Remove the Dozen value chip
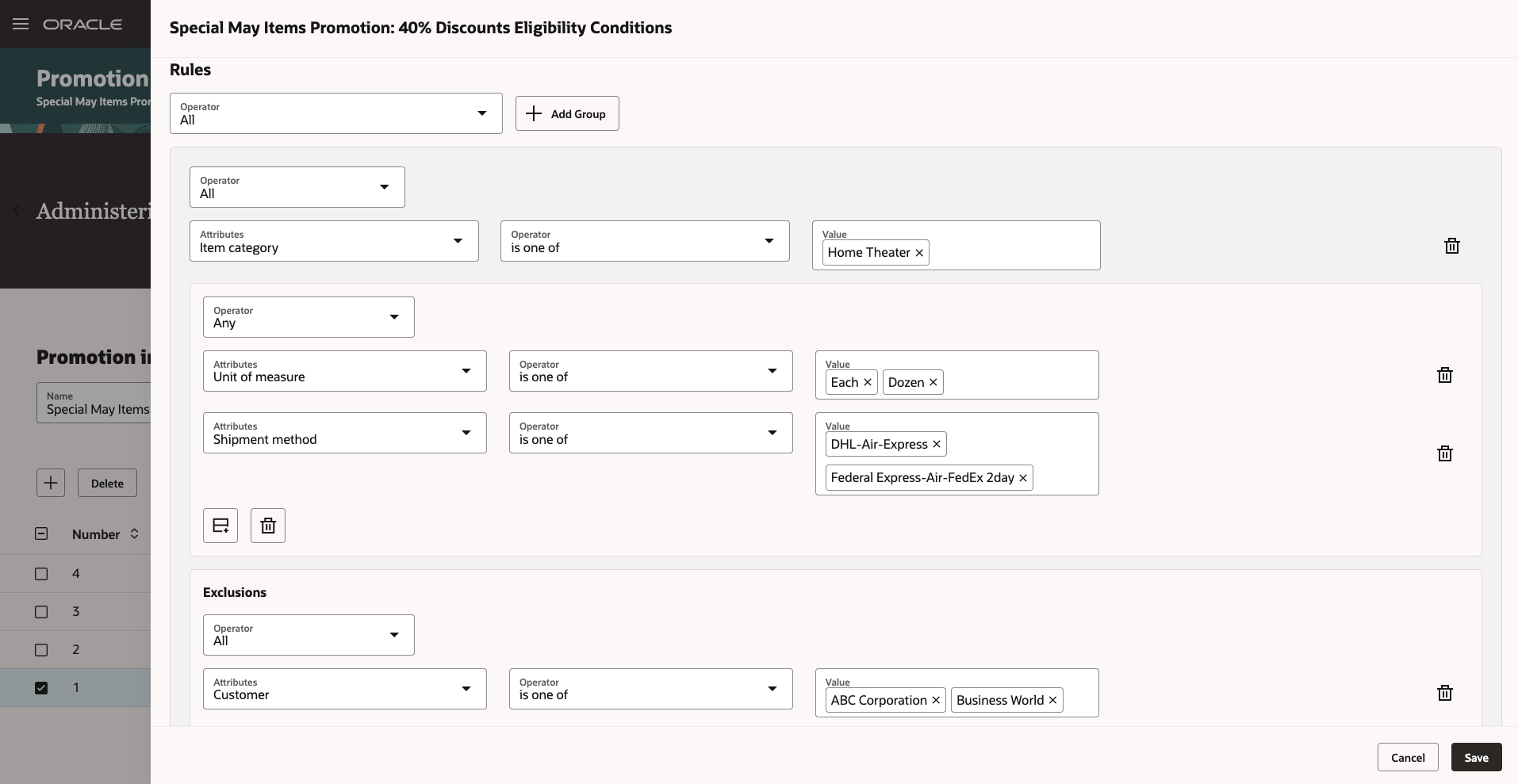This screenshot has height=784, width=1518. [x=933, y=383]
